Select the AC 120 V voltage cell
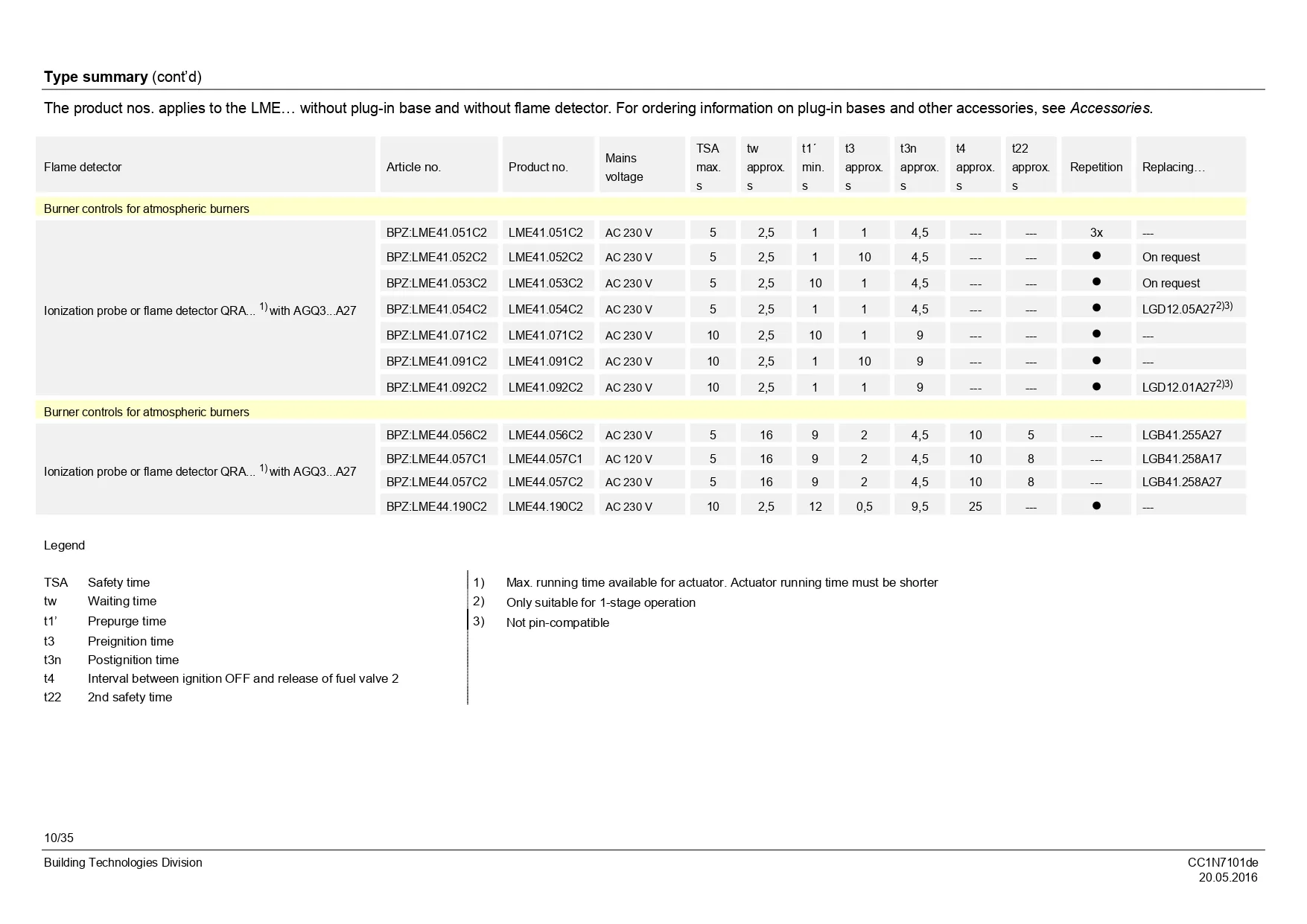The height and width of the screenshot is (924, 1307). (x=629, y=459)
